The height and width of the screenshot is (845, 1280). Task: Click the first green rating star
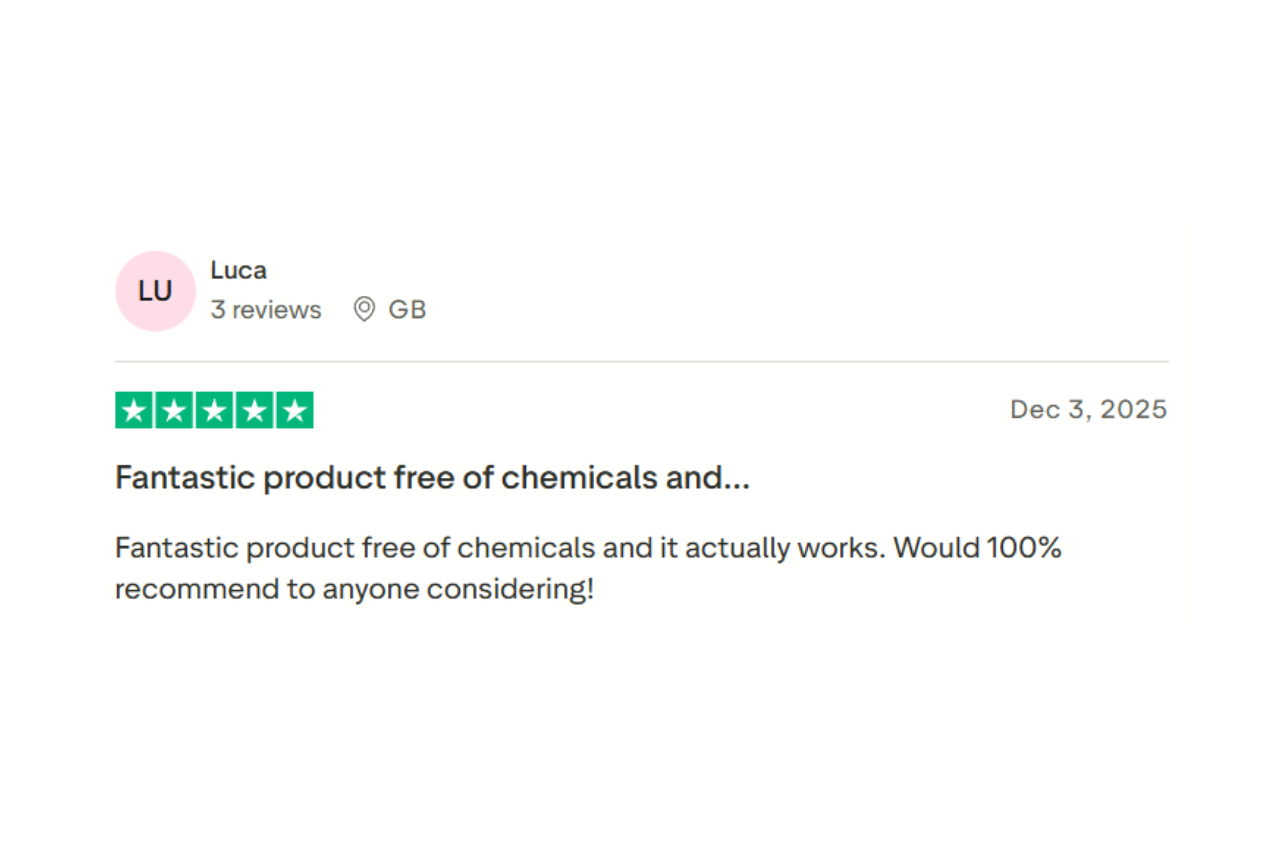coord(134,410)
